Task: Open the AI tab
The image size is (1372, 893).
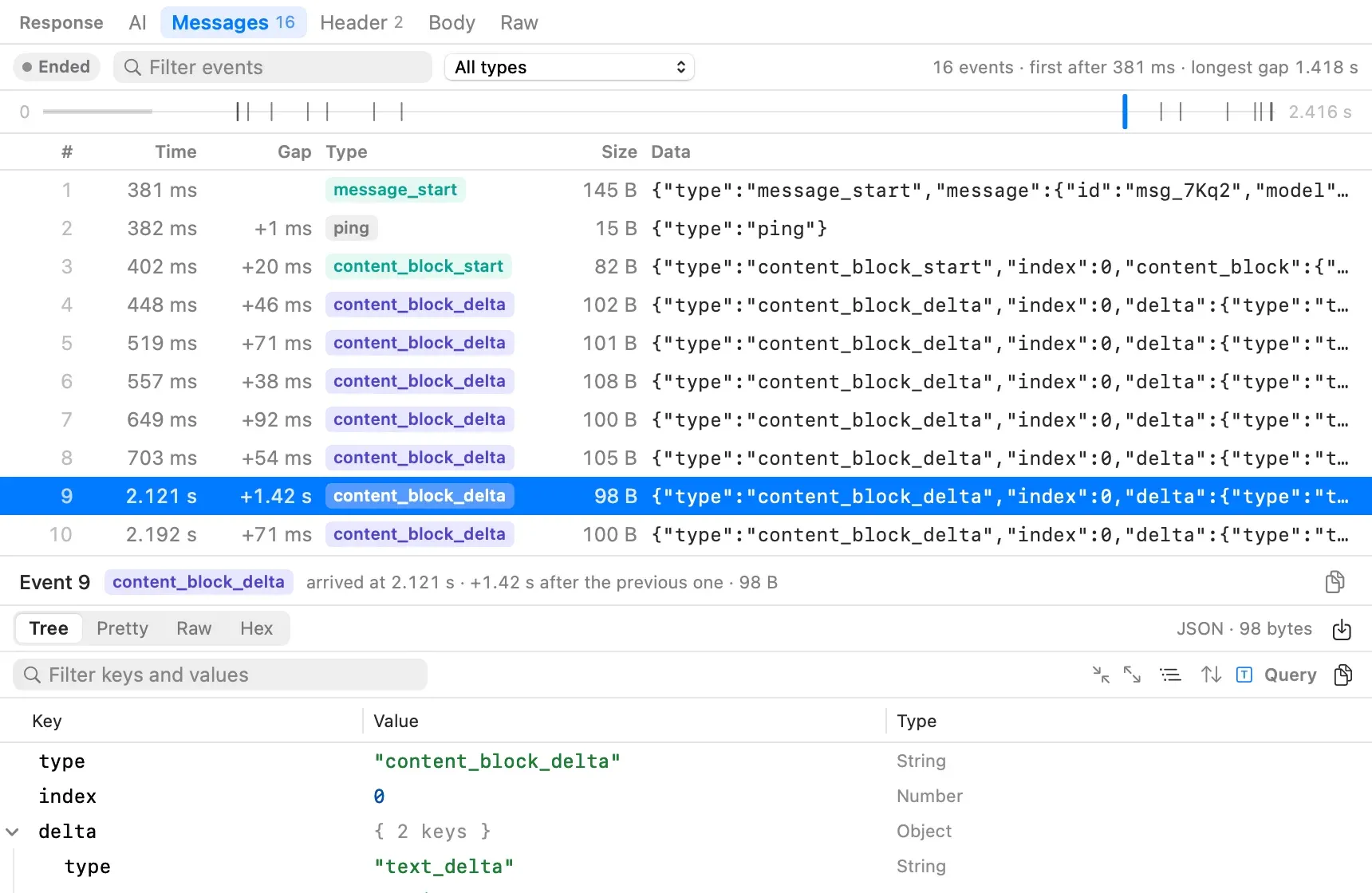Action: 137,22
